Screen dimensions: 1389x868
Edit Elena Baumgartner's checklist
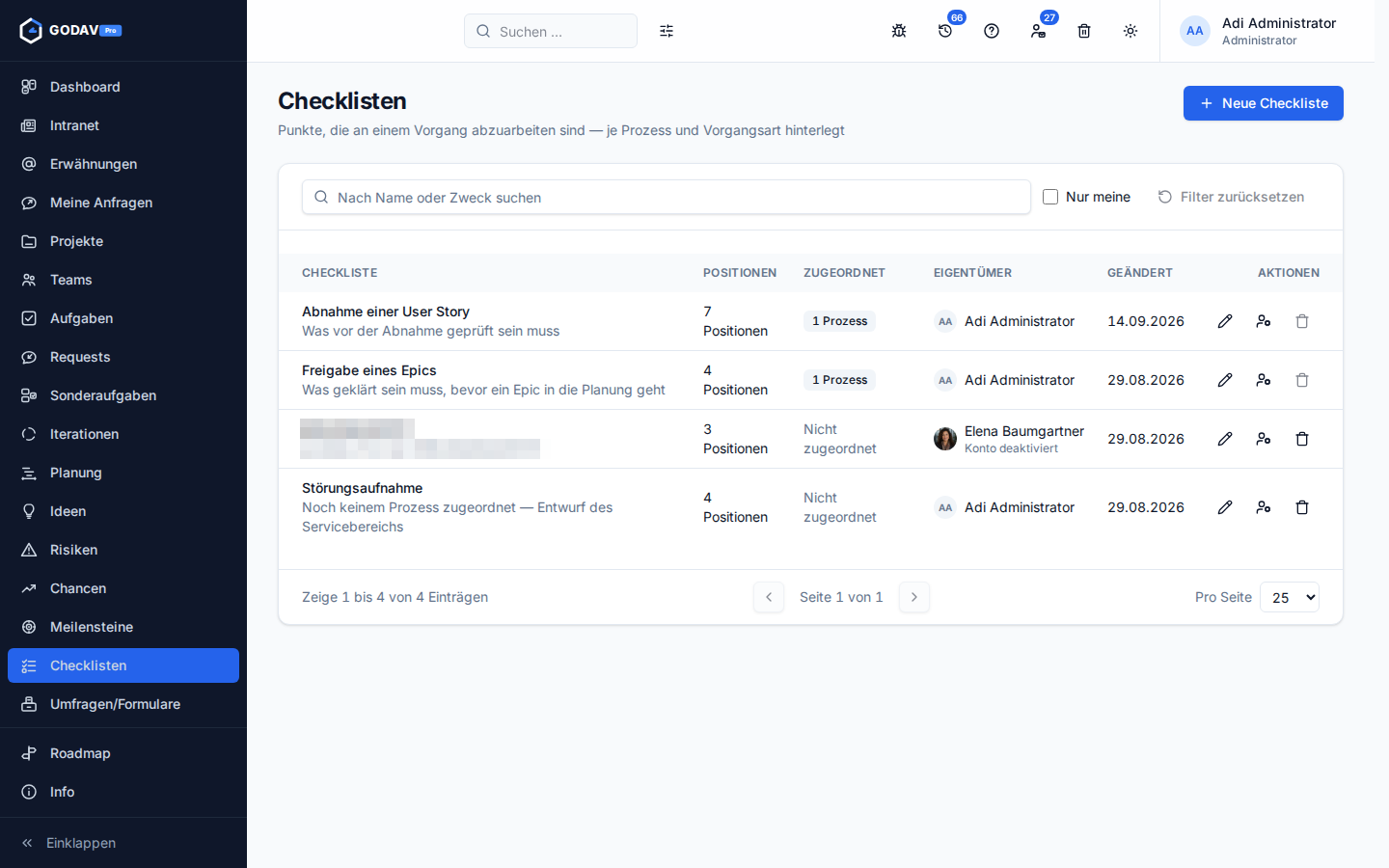coord(1225,439)
